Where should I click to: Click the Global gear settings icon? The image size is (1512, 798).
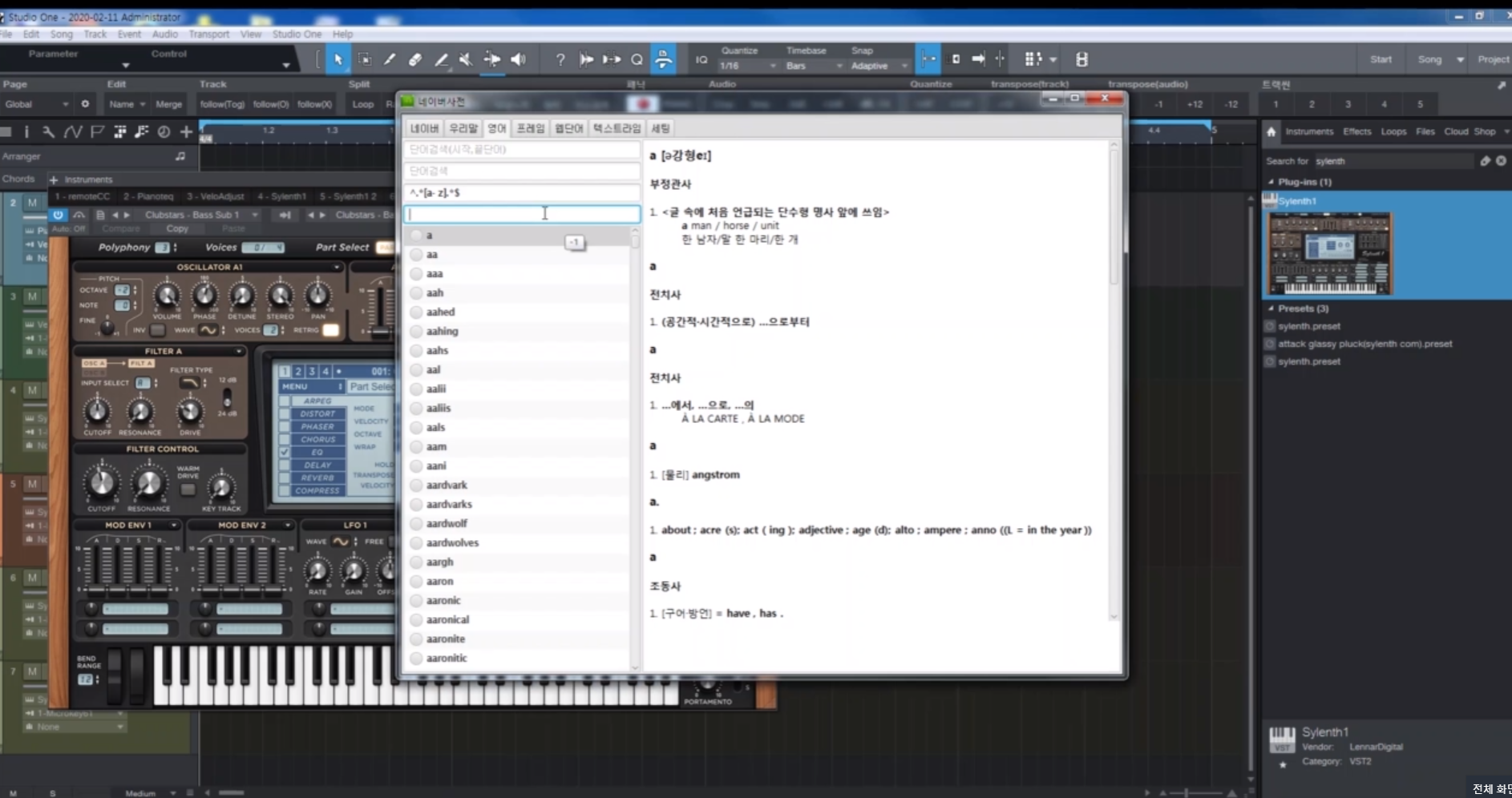85,104
